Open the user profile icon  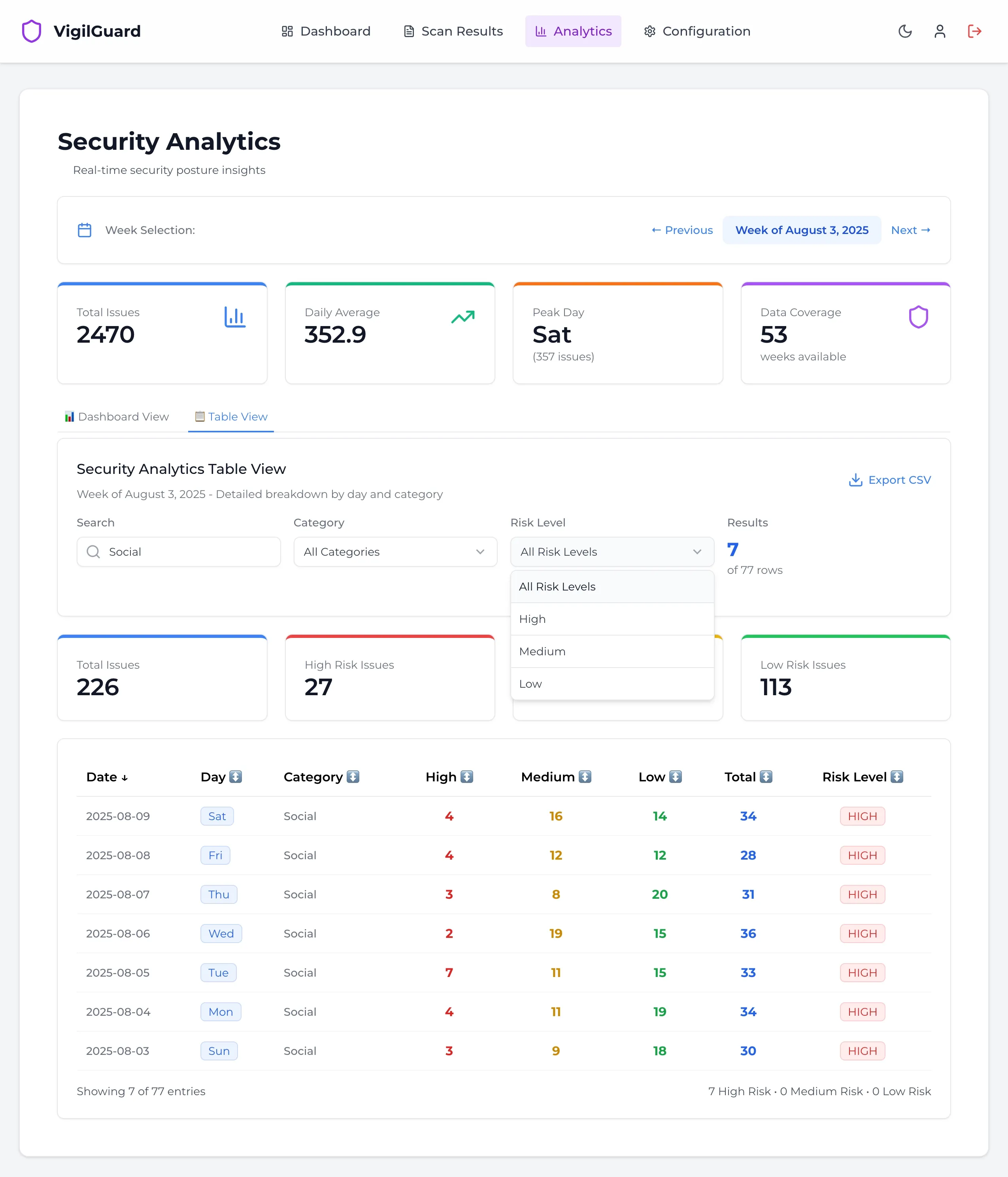coord(940,31)
